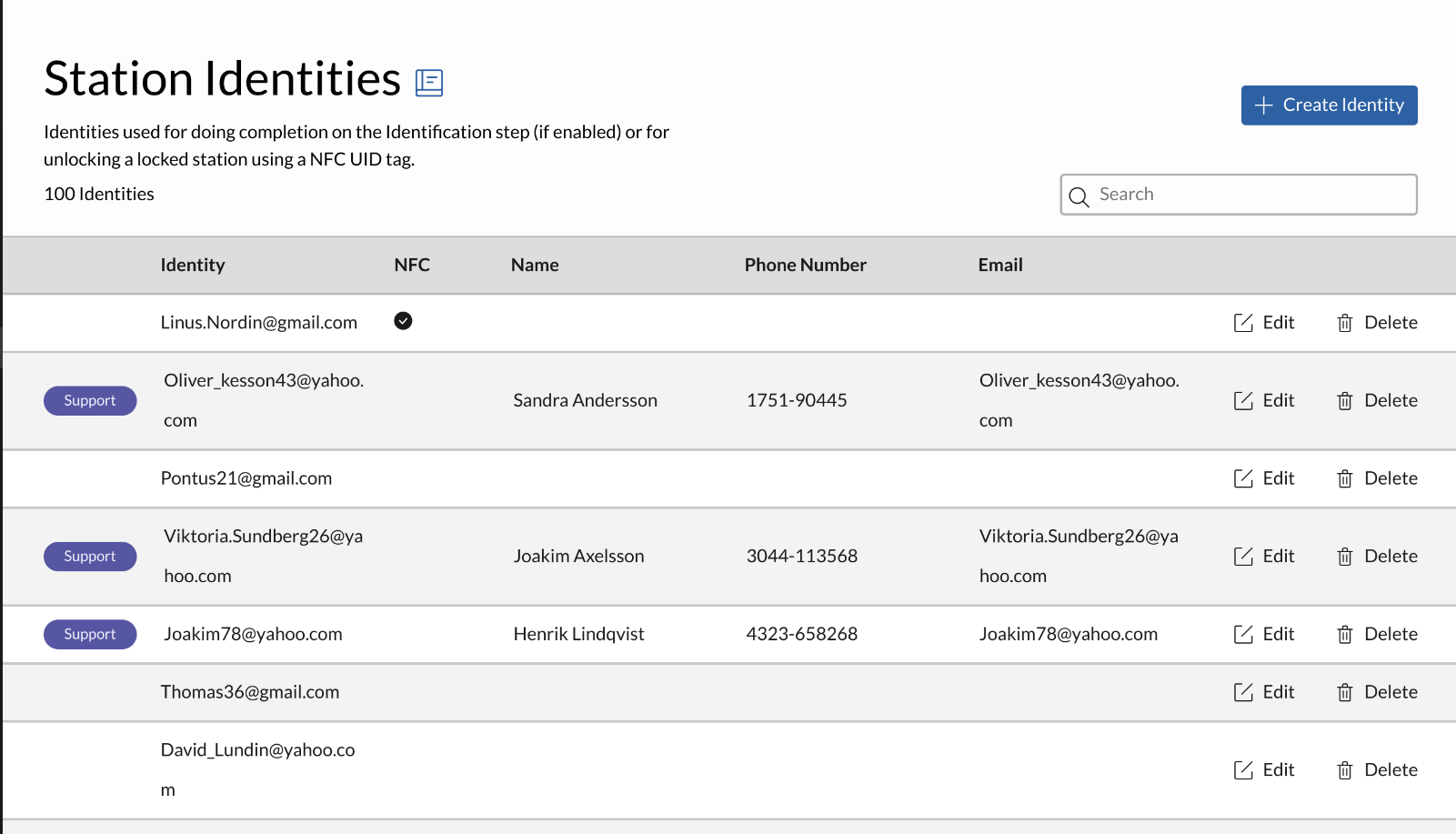The image size is (1456, 834).
Task: Open the documentation icon beside Station Identities
Action: tap(429, 83)
